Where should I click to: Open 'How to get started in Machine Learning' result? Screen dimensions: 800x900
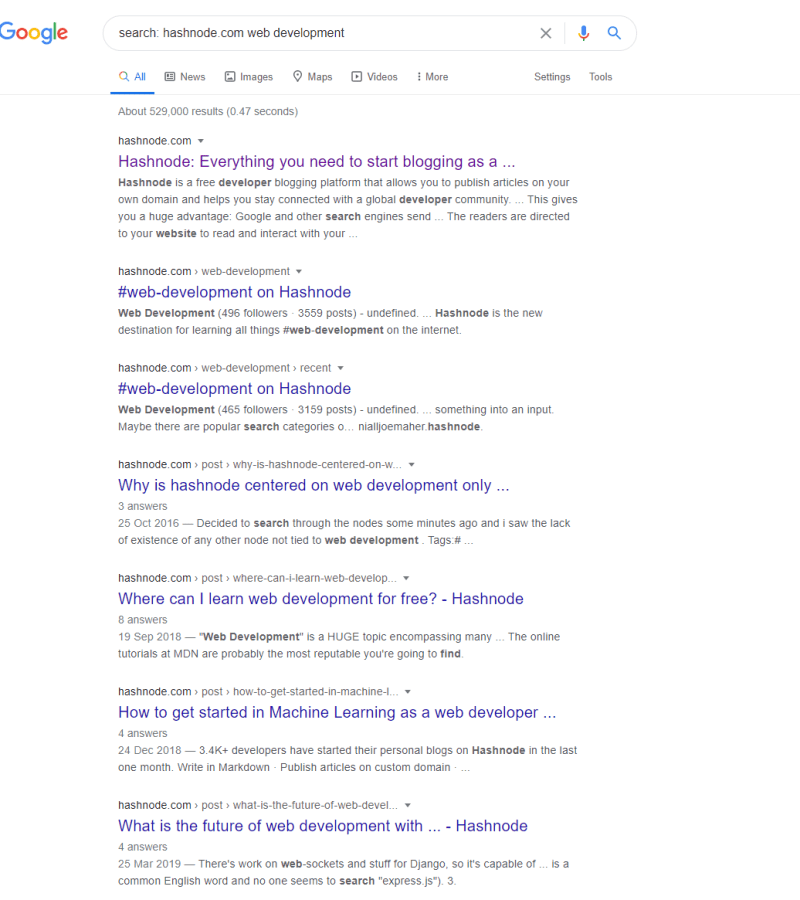(x=337, y=712)
